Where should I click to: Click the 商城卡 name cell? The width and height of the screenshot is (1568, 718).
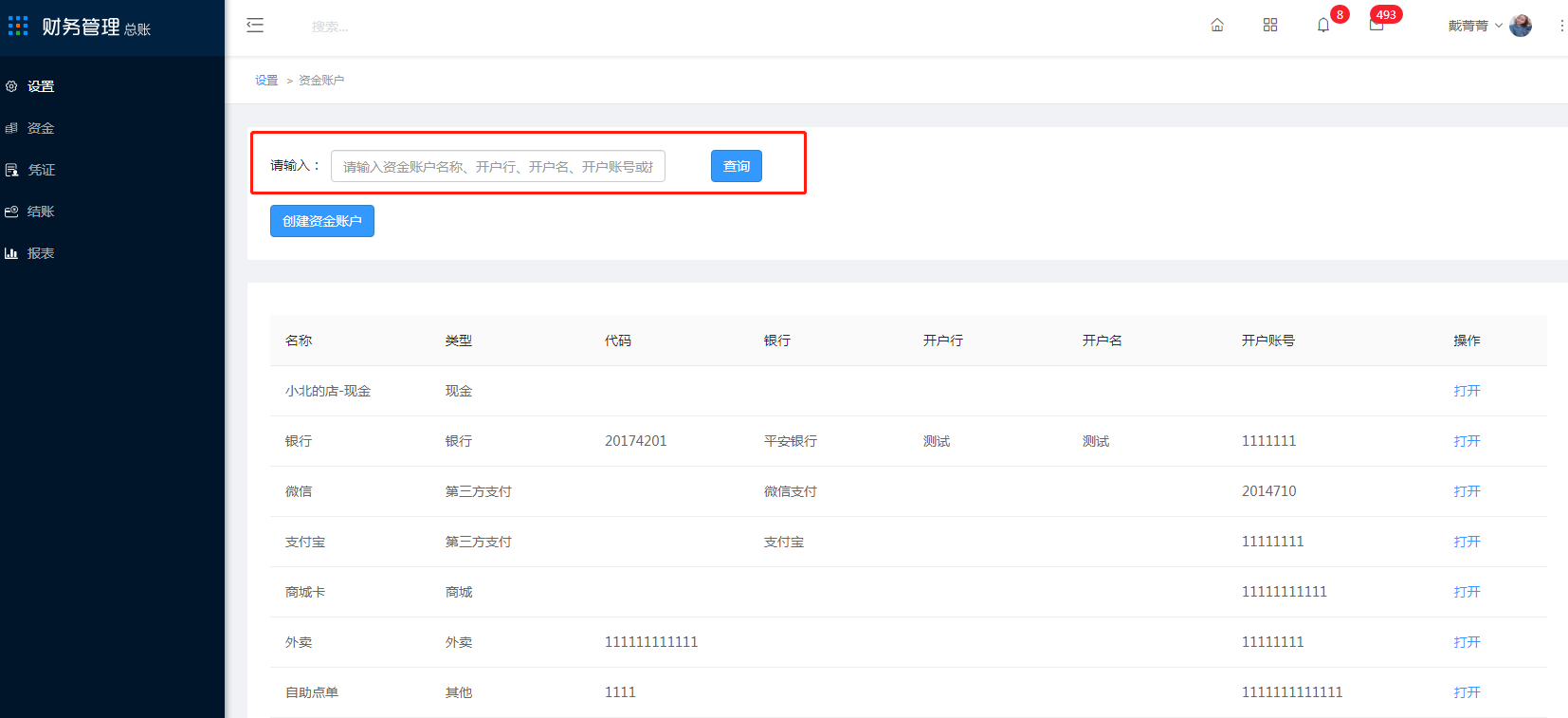coord(305,592)
